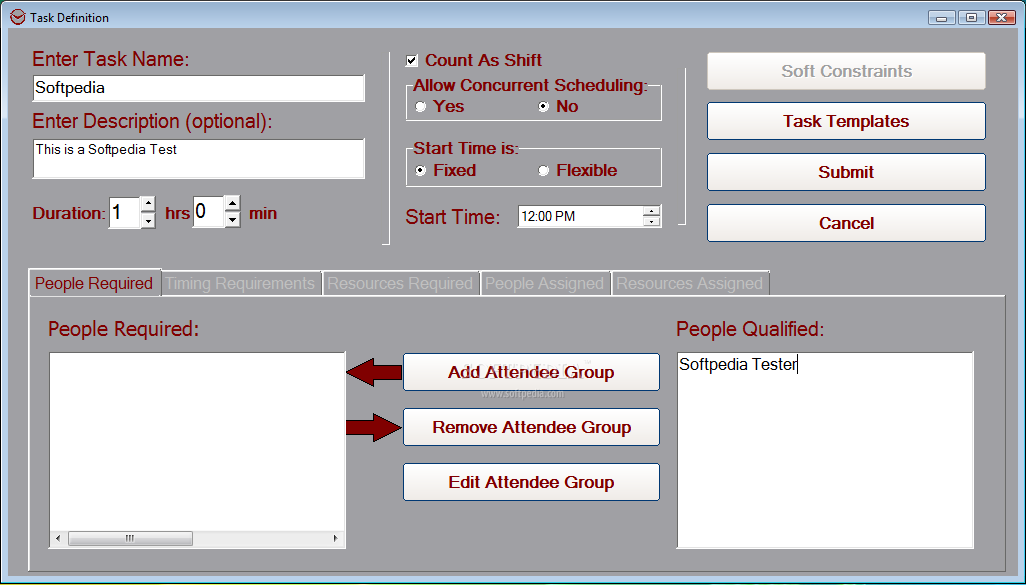Image resolution: width=1026 pixels, height=585 pixels.
Task: Open Task Templates
Action: coord(846,121)
